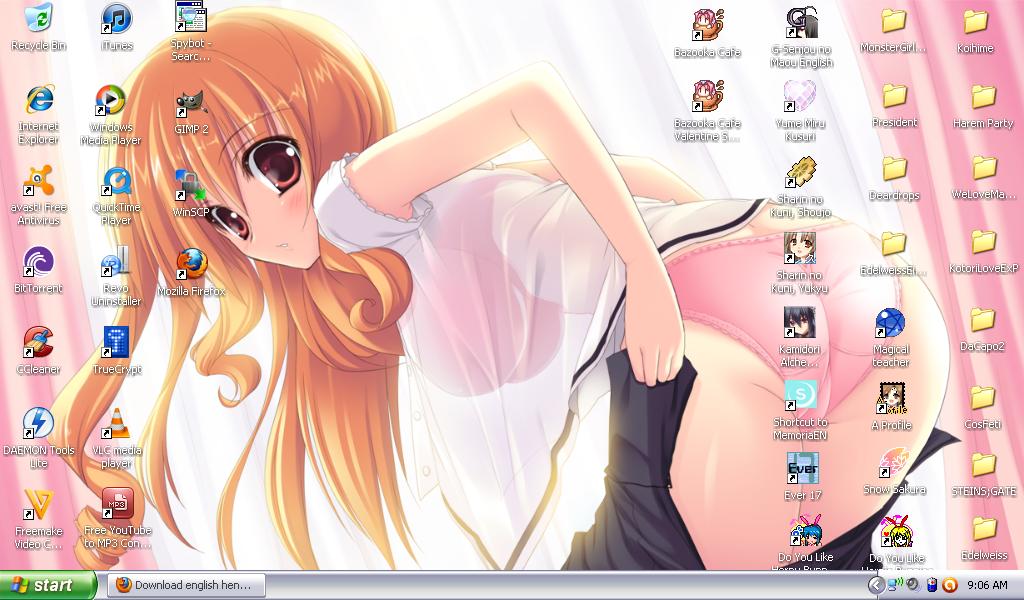
Task: Click the avast! Free Antivirus shortcut
Action: 38,184
